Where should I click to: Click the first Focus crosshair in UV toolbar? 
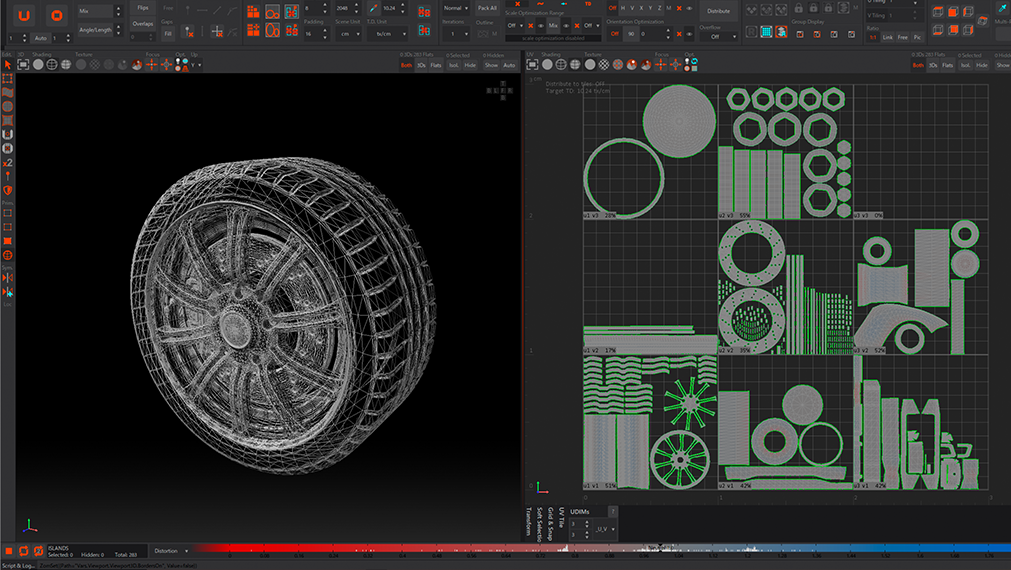click(661, 64)
